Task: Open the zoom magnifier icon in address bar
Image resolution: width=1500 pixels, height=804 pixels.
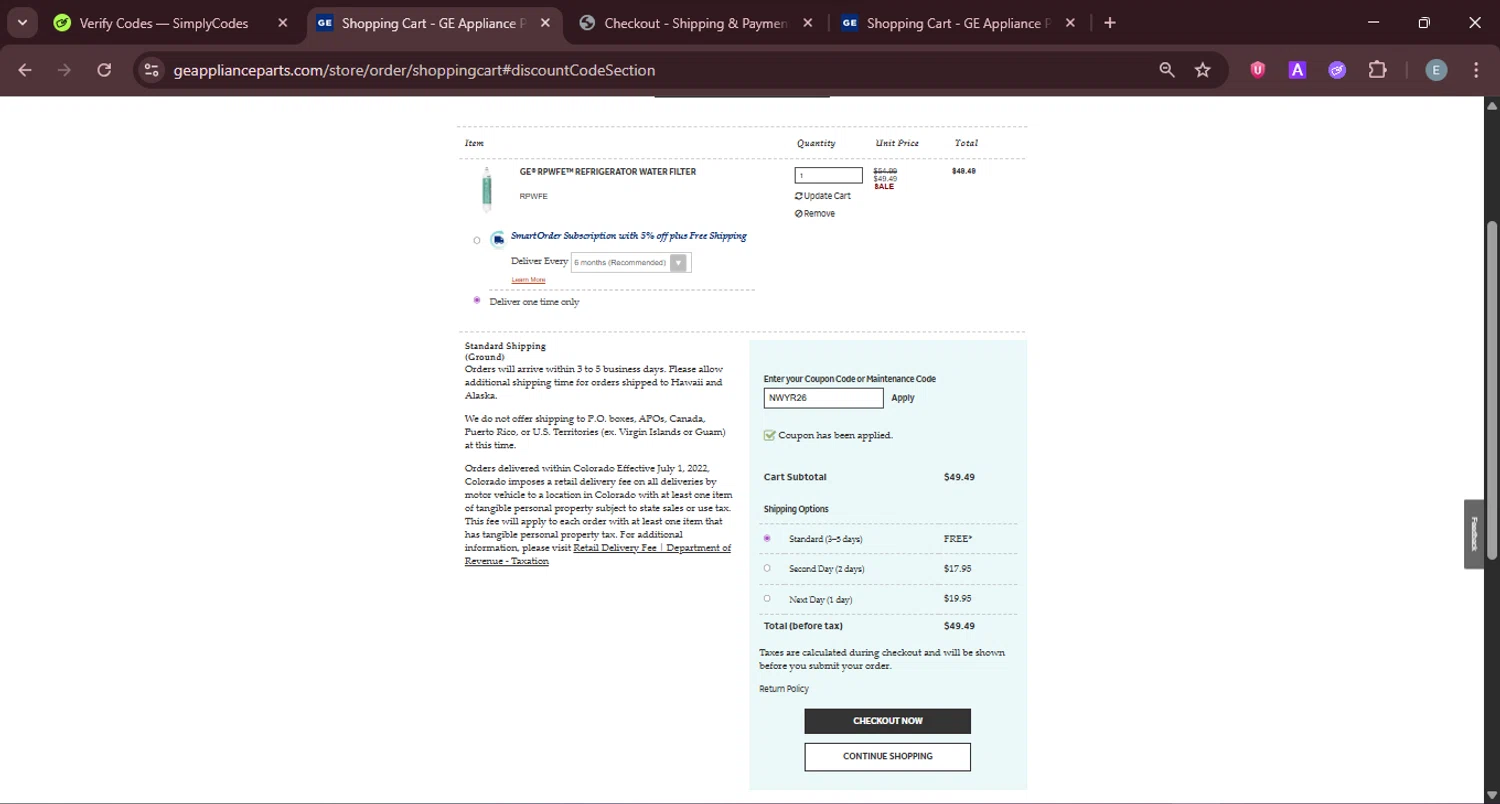Action: tap(1167, 70)
